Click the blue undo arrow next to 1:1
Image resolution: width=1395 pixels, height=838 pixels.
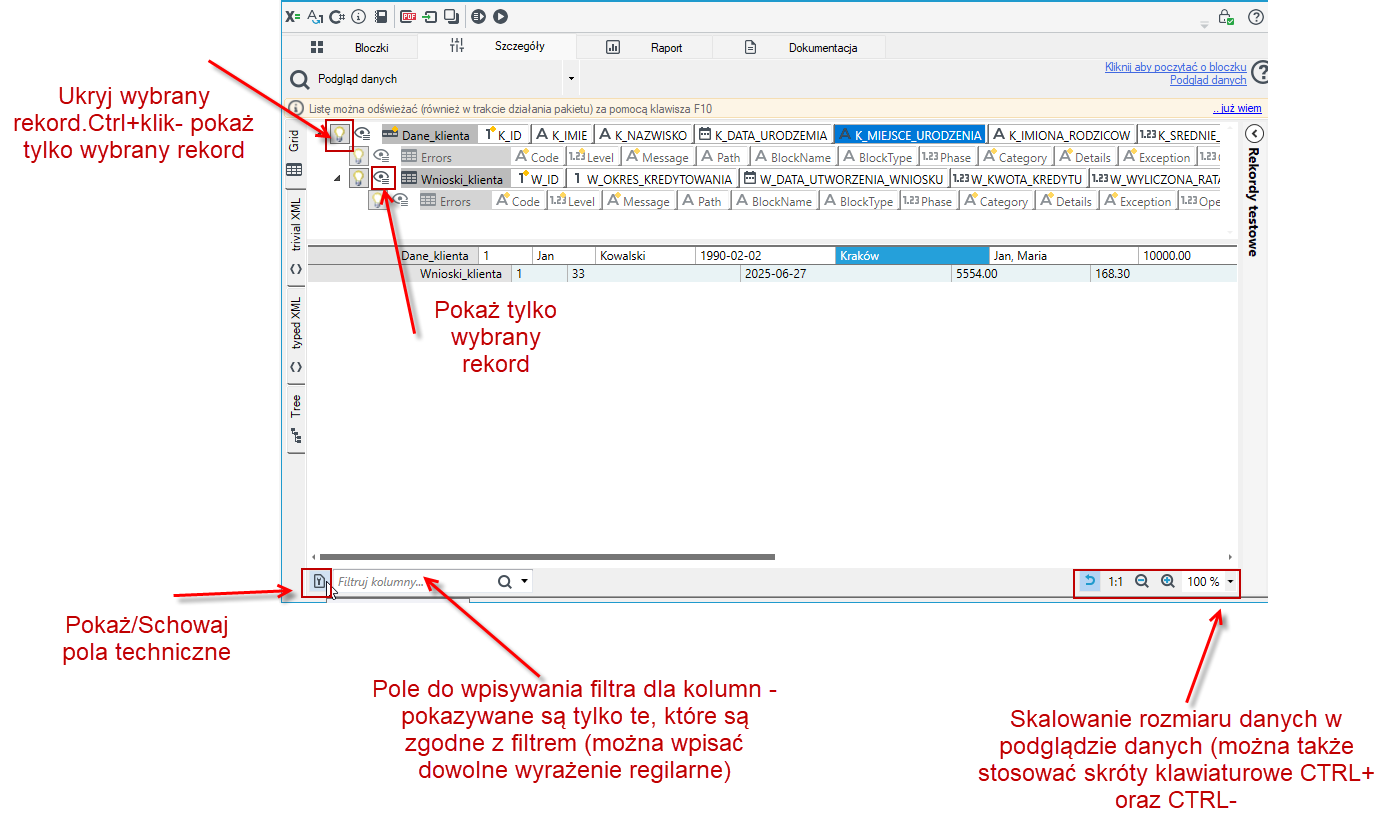click(x=1090, y=580)
